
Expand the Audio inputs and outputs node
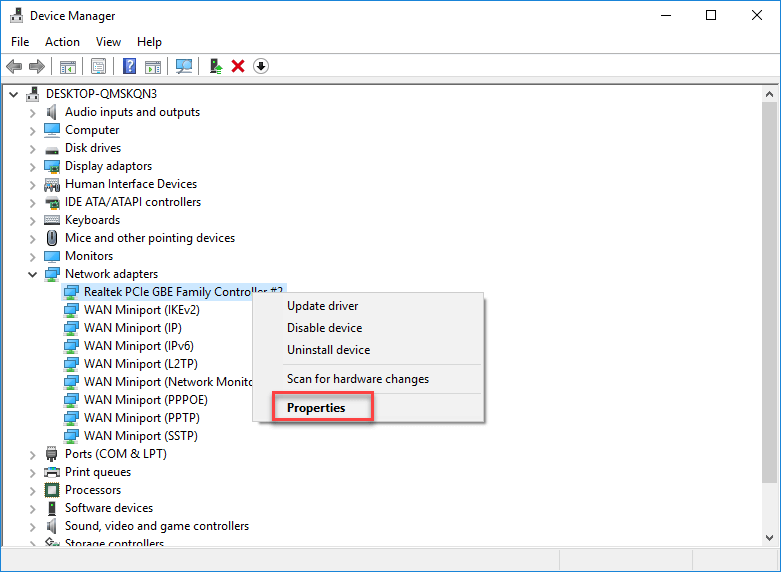[x=32, y=112]
